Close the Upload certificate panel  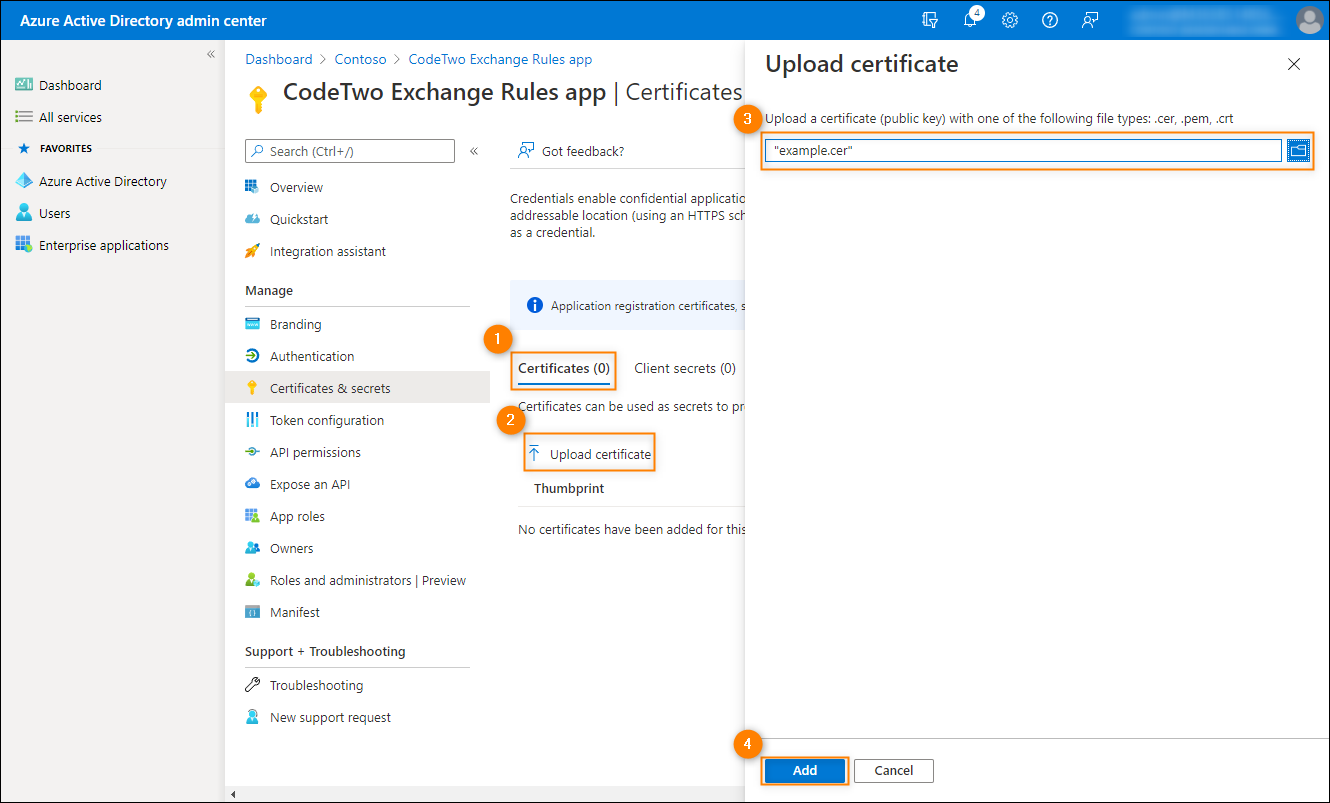pyautogui.click(x=1294, y=64)
